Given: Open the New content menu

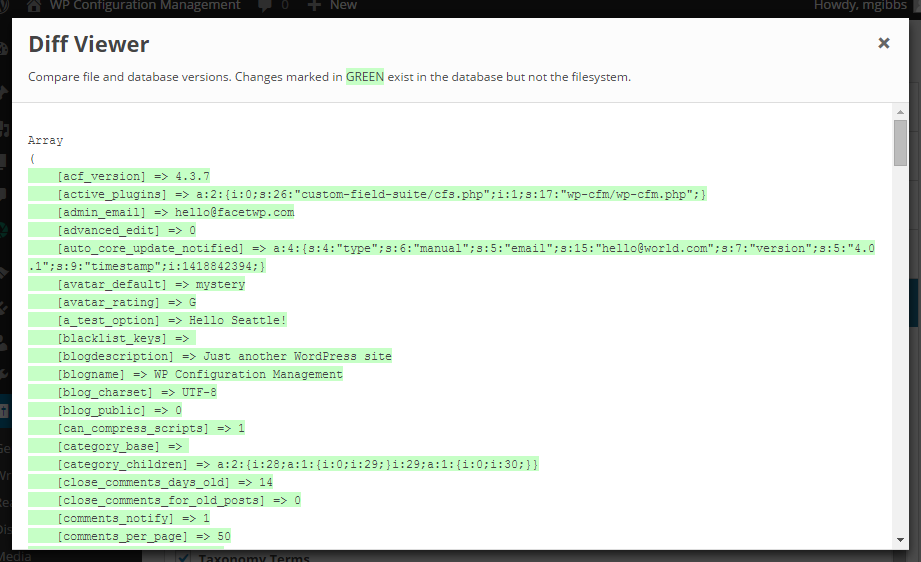Looking at the screenshot, I should 332,5.
